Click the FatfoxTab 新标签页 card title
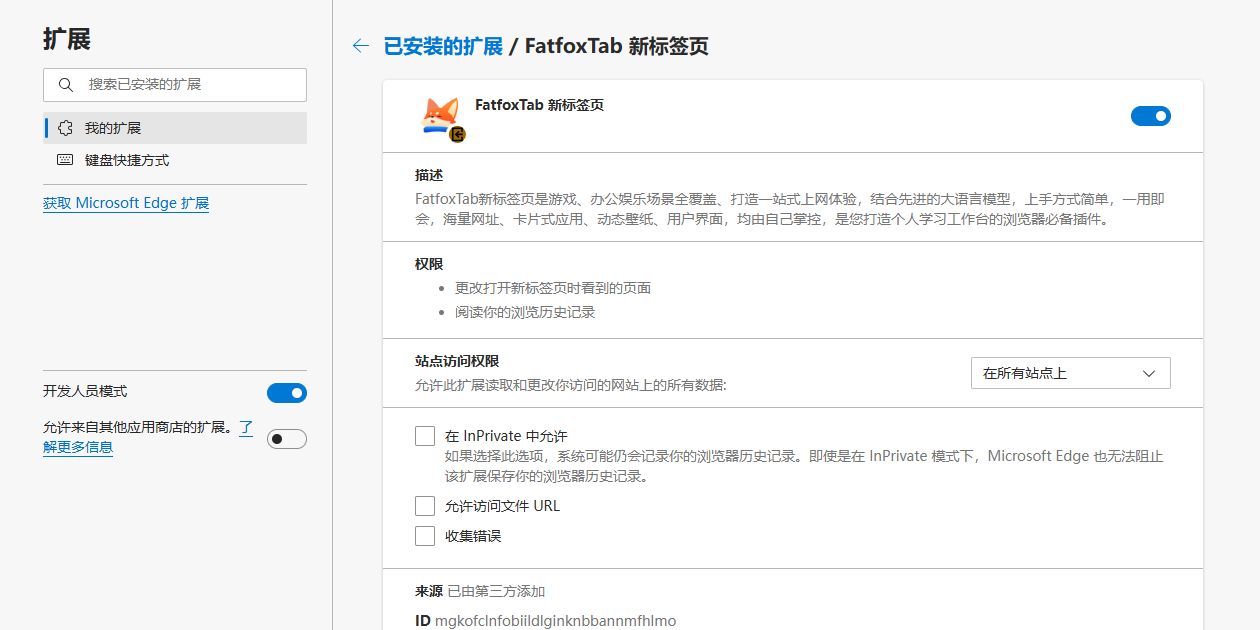The image size is (1260, 630). point(539,105)
